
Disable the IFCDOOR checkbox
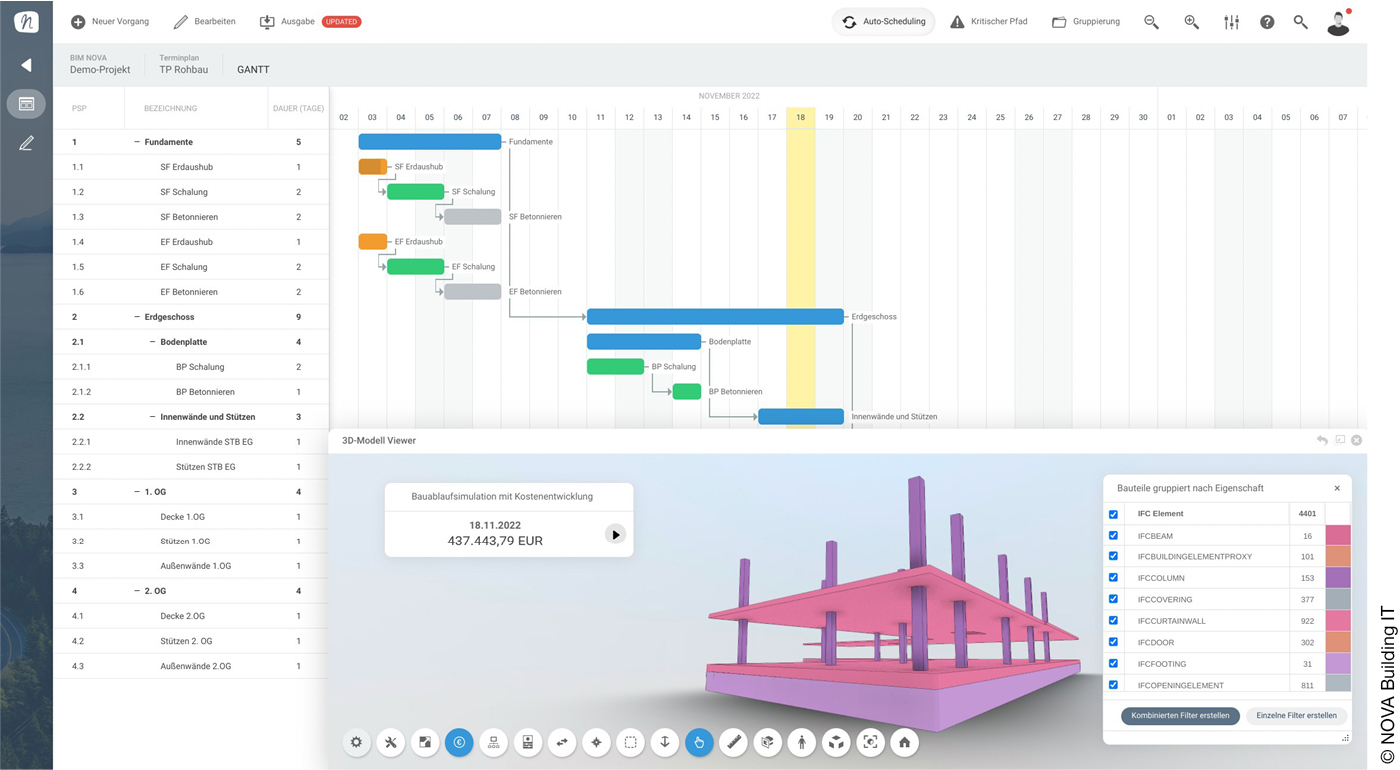point(1113,642)
